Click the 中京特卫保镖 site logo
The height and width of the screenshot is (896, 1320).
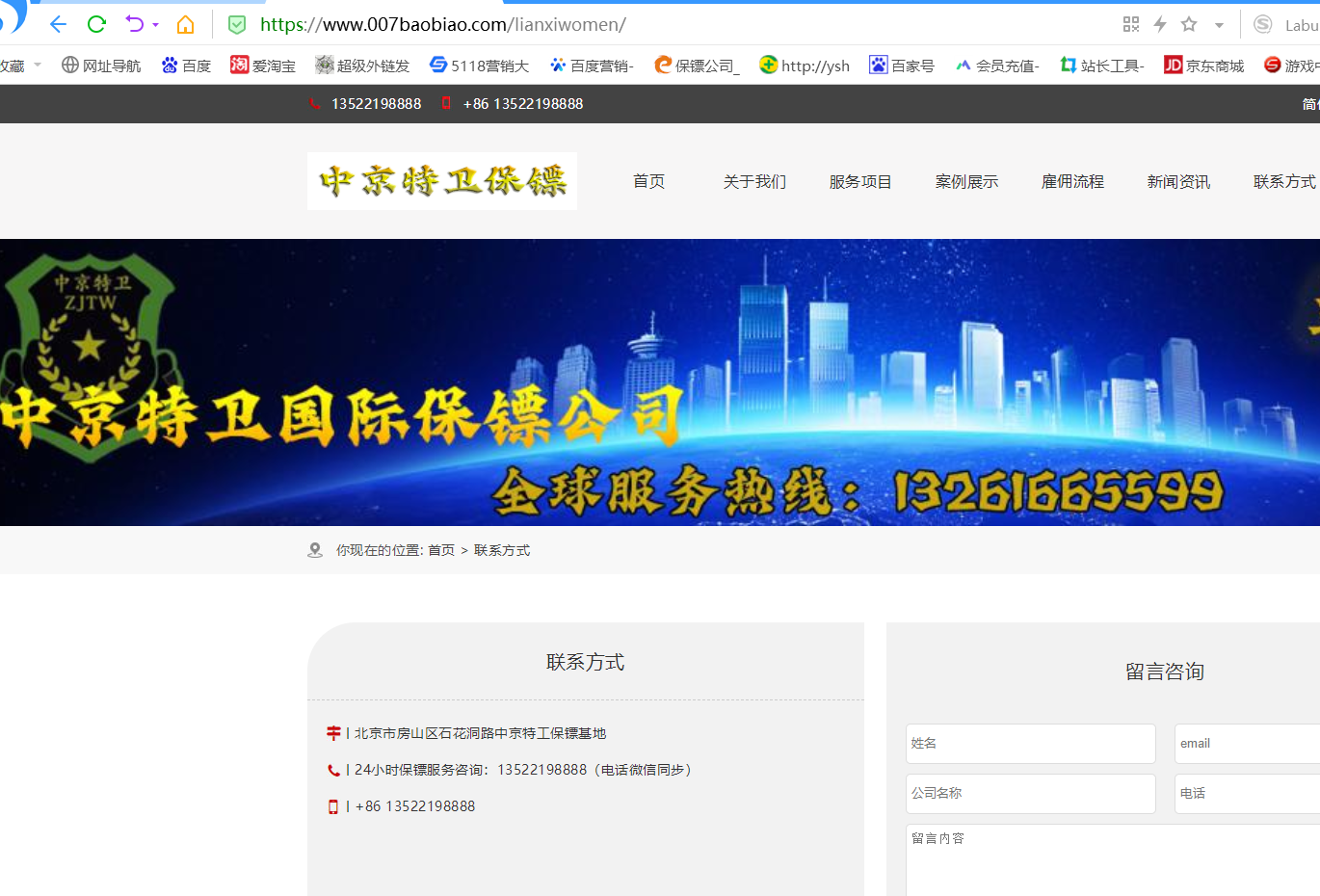[x=442, y=181]
